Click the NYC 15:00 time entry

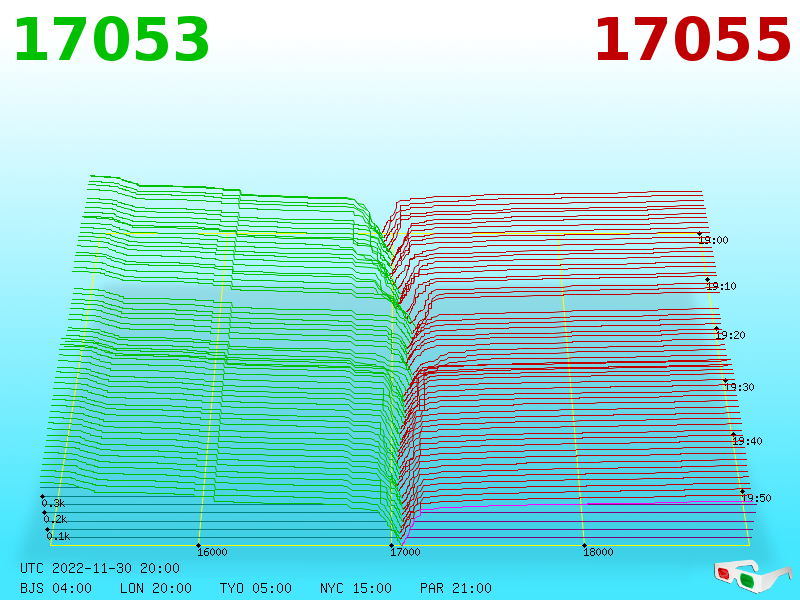click(356, 588)
